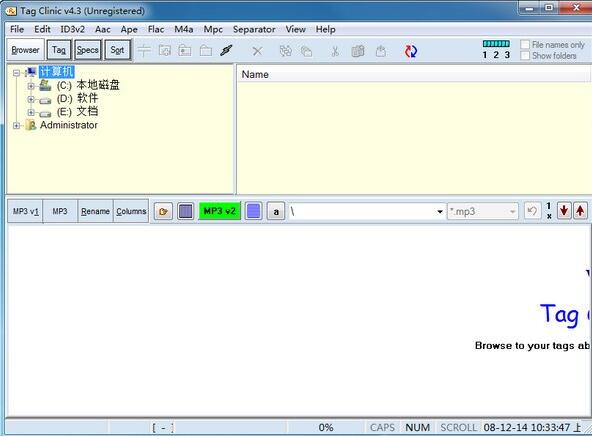Viewport: 592px width, 436px height.
Task: Click the greyed scissors cut icon
Action: pos(335,51)
